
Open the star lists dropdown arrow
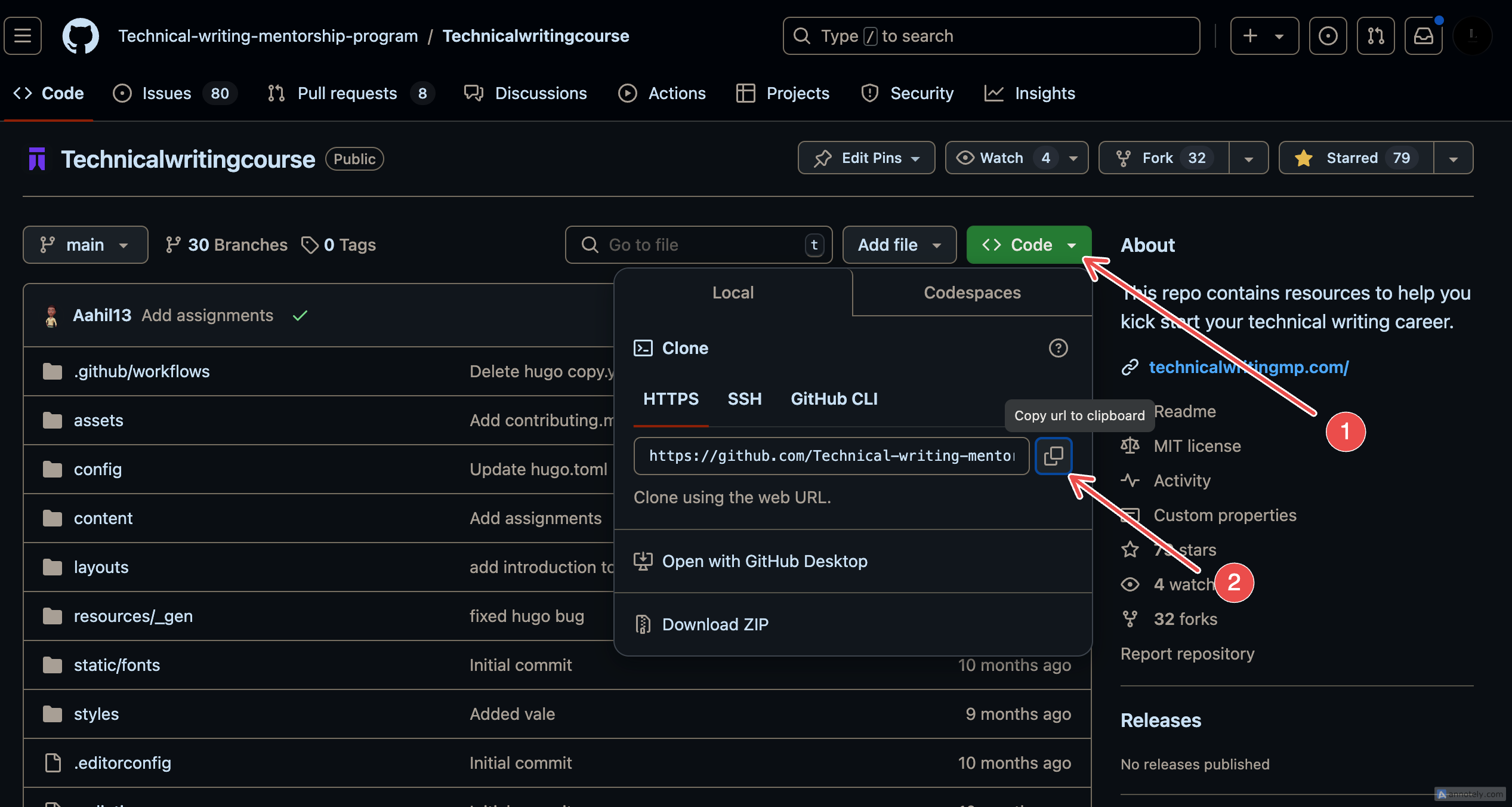coord(1453,158)
